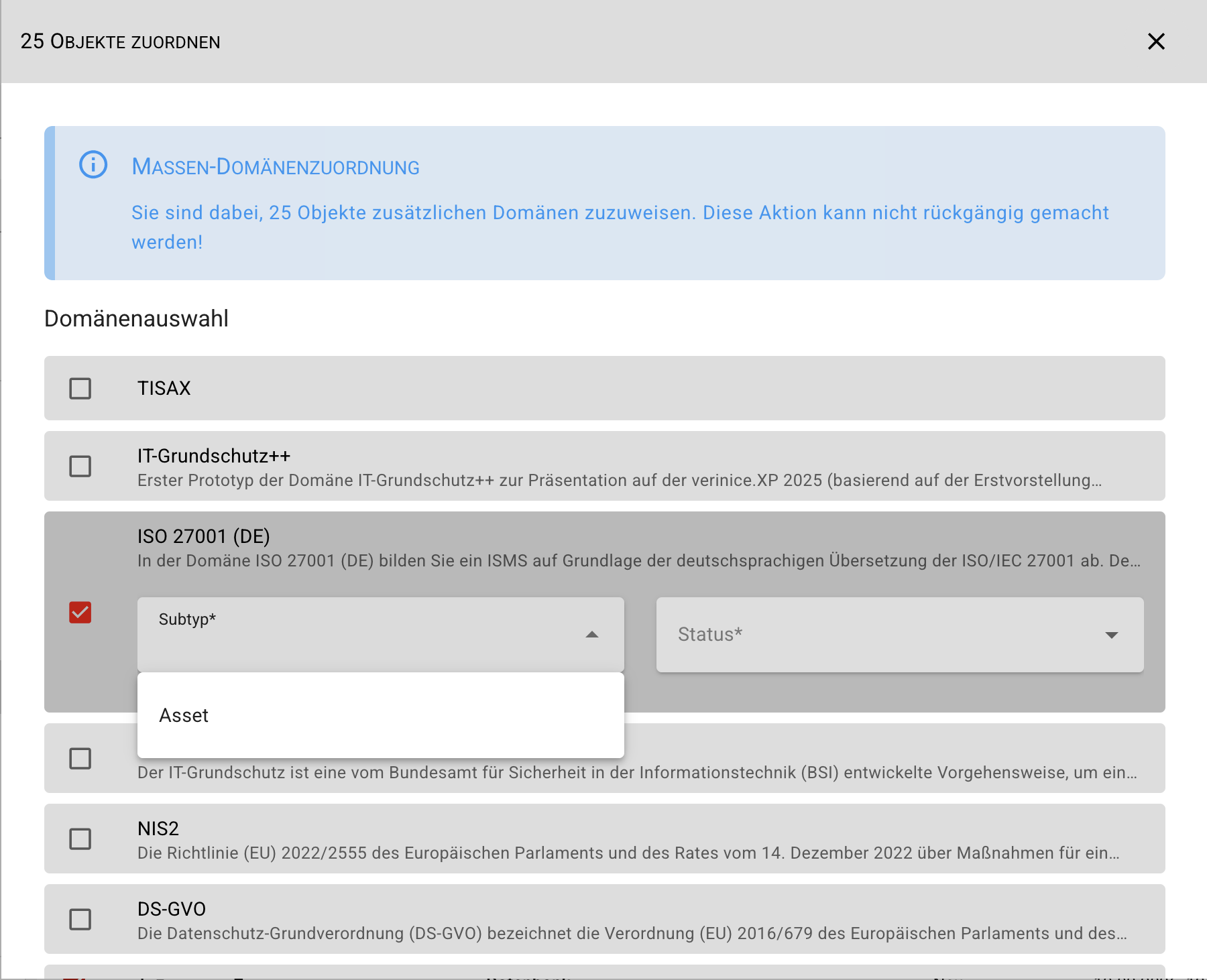Enable the TISAX domain checkbox
1207x980 pixels.
click(80, 388)
